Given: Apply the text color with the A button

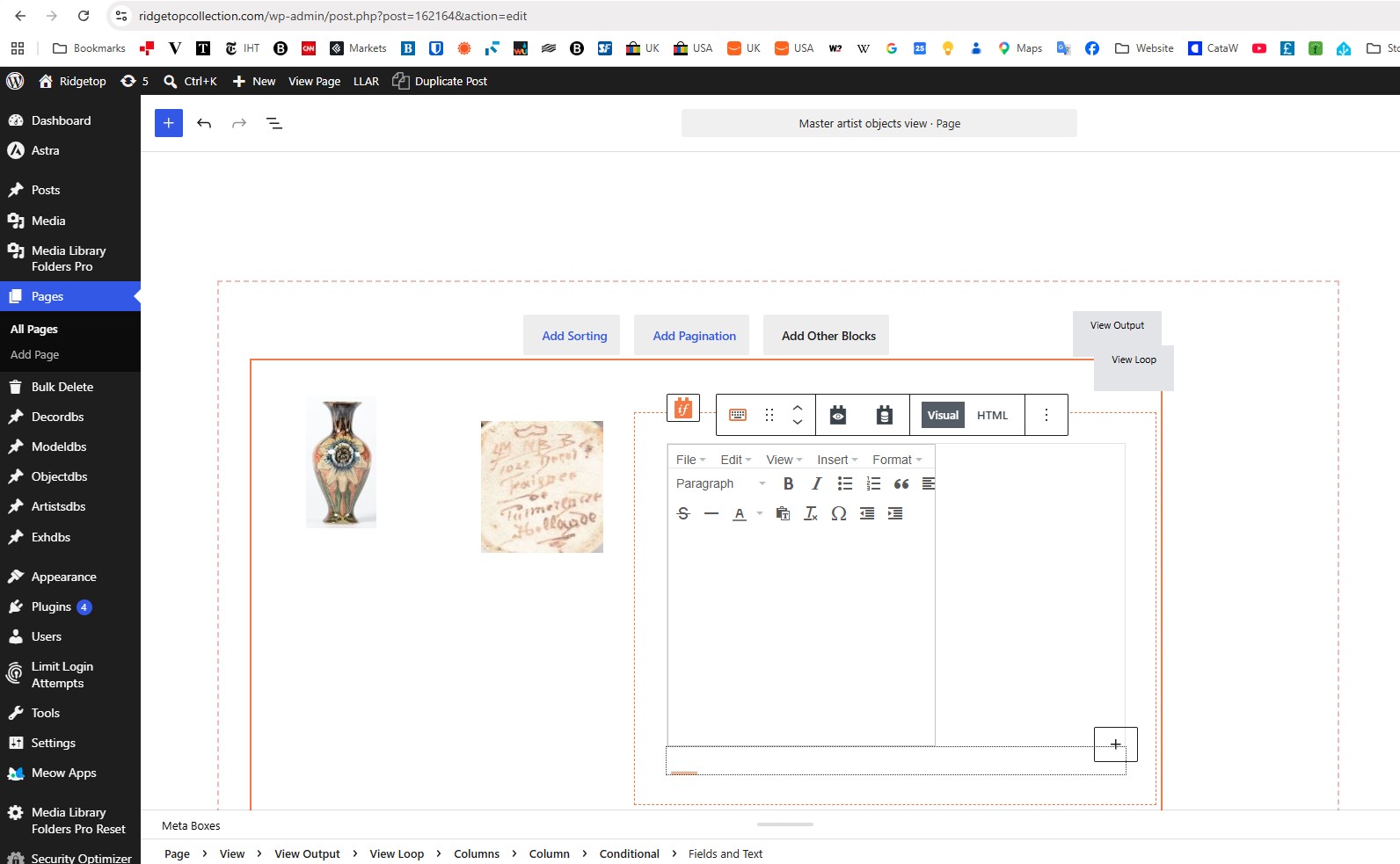Looking at the screenshot, I should [x=740, y=513].
